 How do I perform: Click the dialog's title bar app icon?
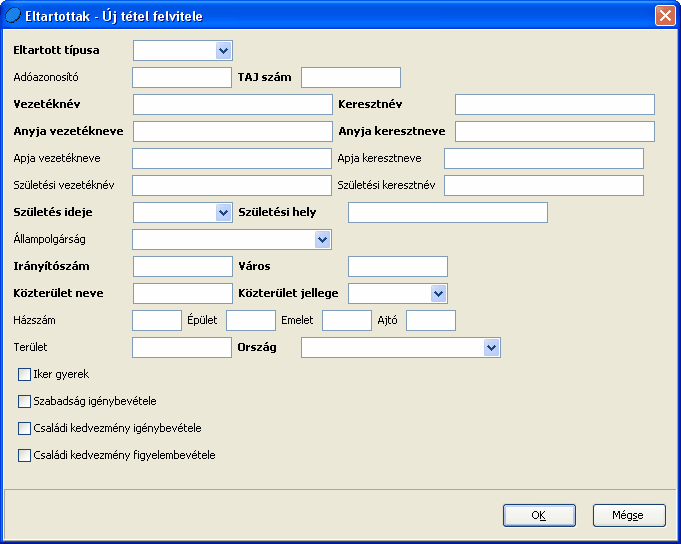click(13, 16)
